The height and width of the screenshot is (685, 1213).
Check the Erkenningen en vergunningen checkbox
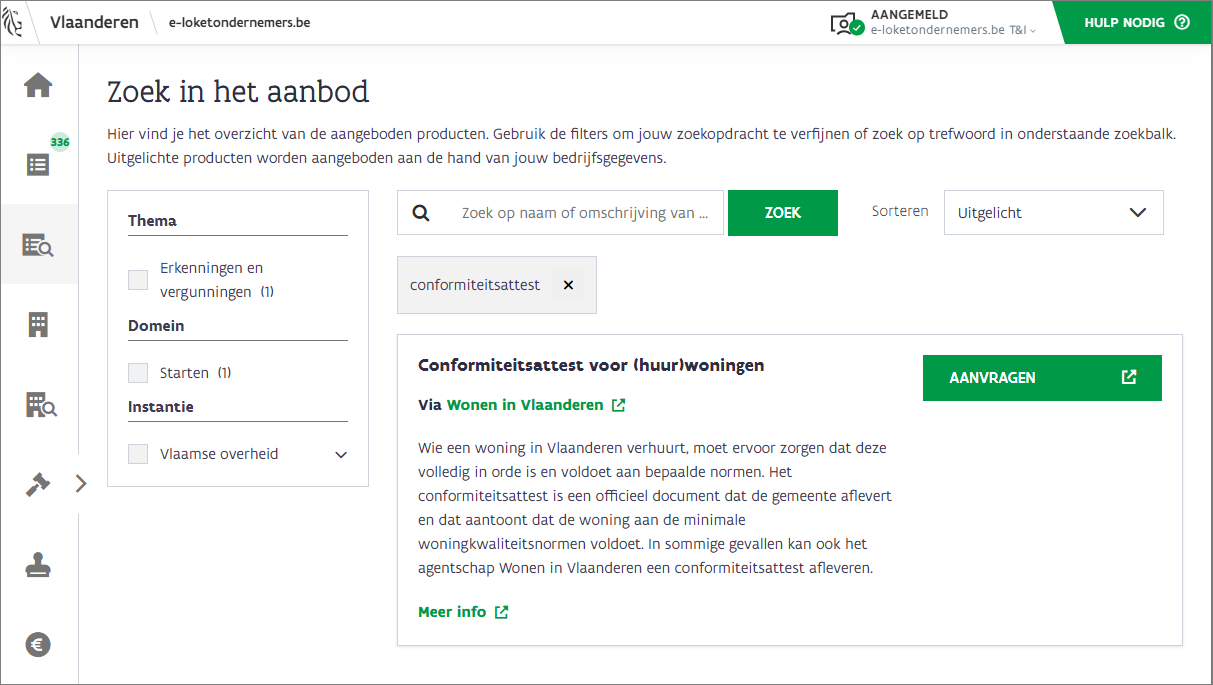click(138, 280)
